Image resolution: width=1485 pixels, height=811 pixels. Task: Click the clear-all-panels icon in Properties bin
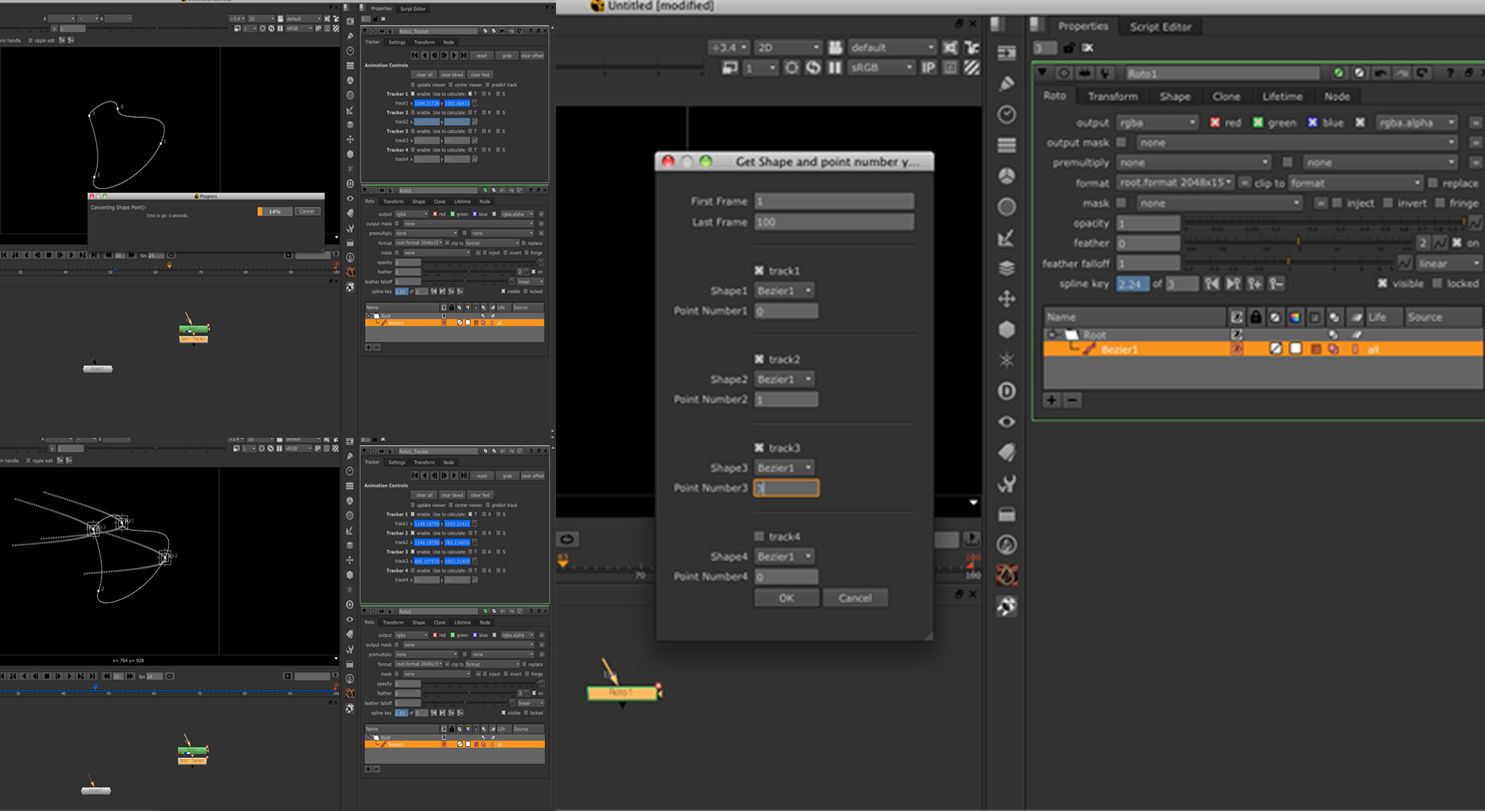coord(1088,48)
